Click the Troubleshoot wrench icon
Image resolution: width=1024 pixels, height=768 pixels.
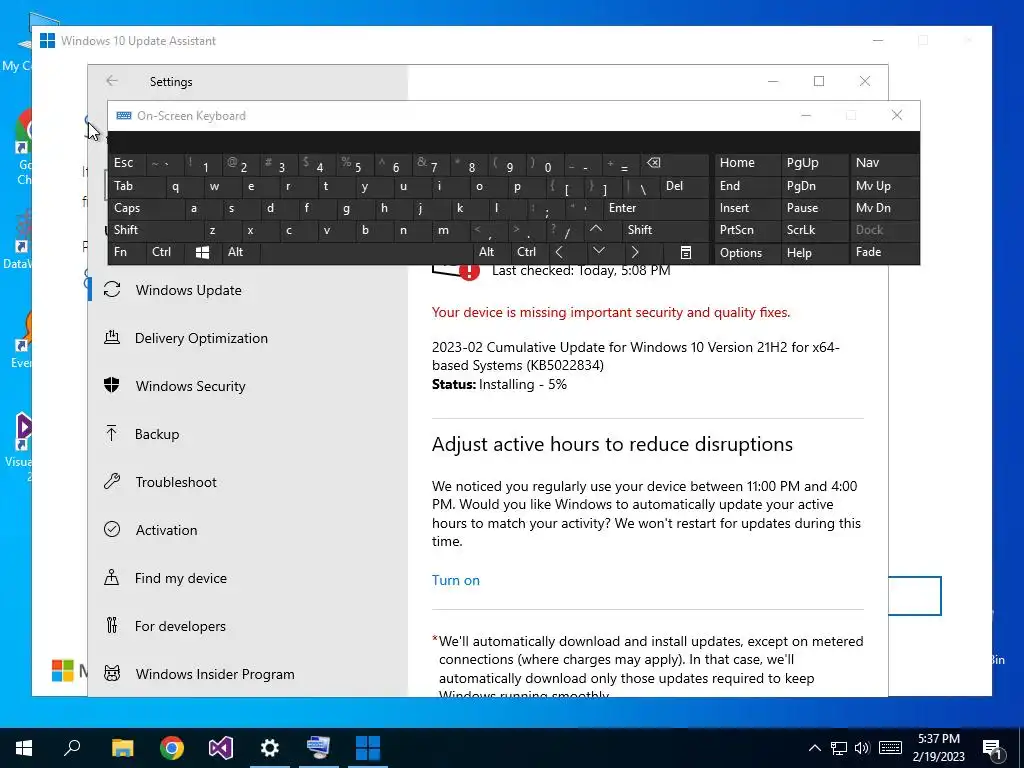click(112, 481)
